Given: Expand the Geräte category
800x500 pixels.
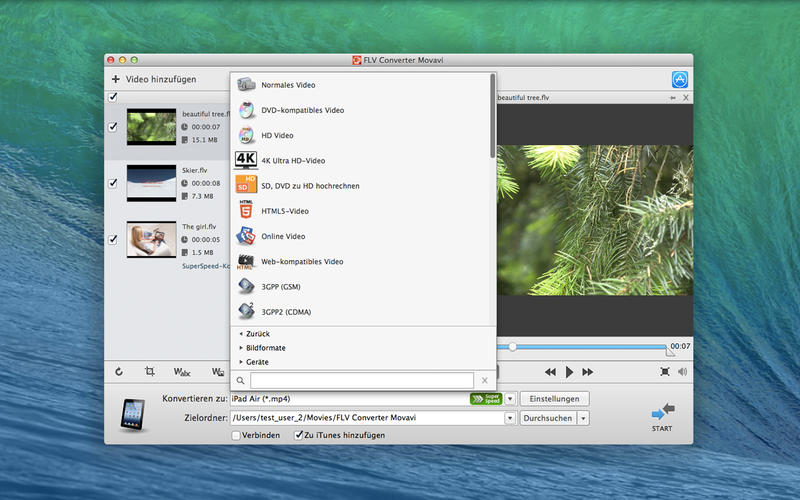Looking at the screenshot, I should [x=254, y=362].
